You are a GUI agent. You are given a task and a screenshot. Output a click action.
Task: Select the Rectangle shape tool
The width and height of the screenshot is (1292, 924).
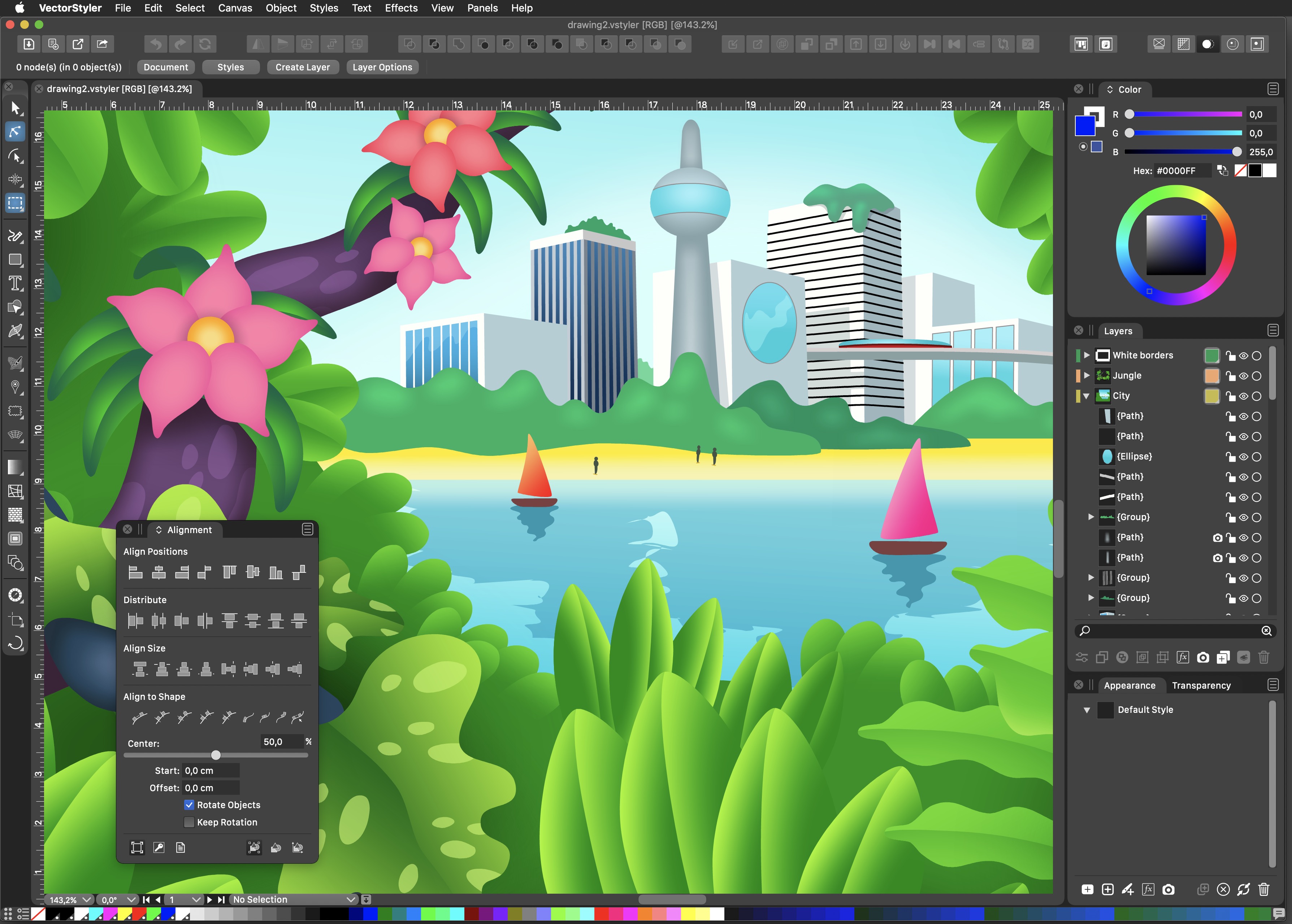click(x=15, y=260)
